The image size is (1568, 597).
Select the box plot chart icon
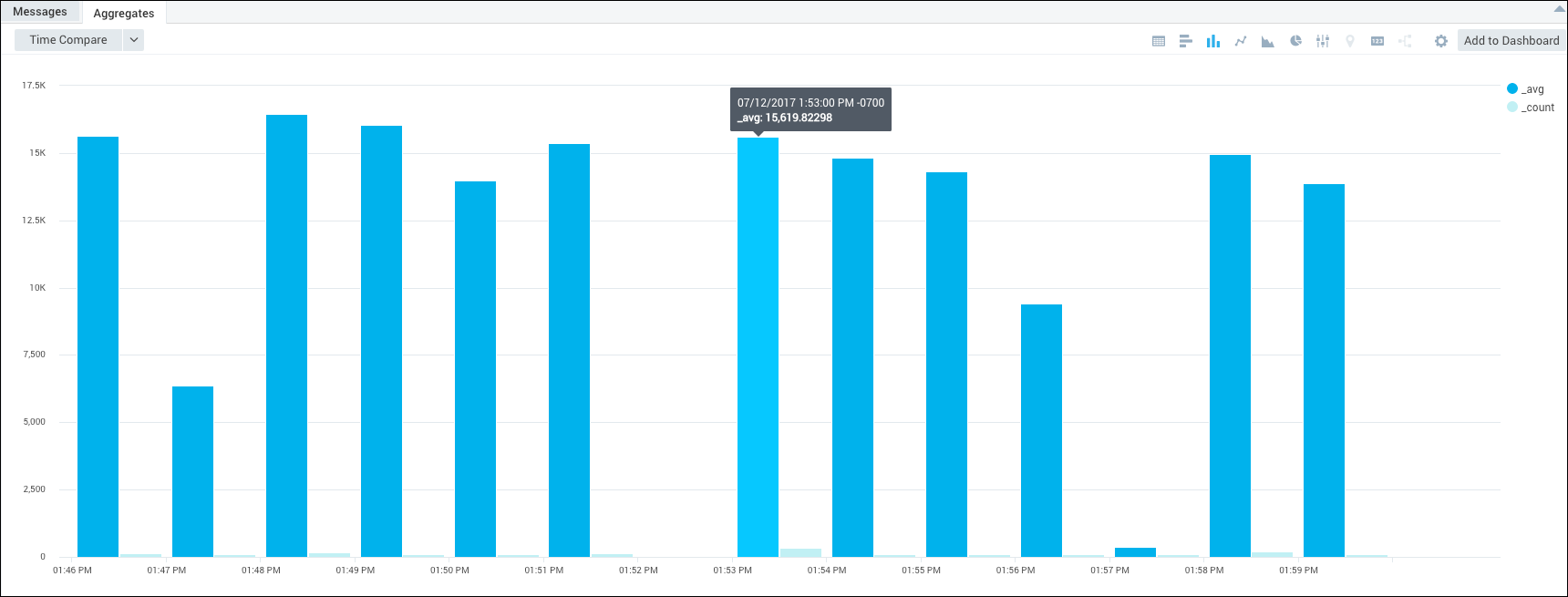(1323, 41)
